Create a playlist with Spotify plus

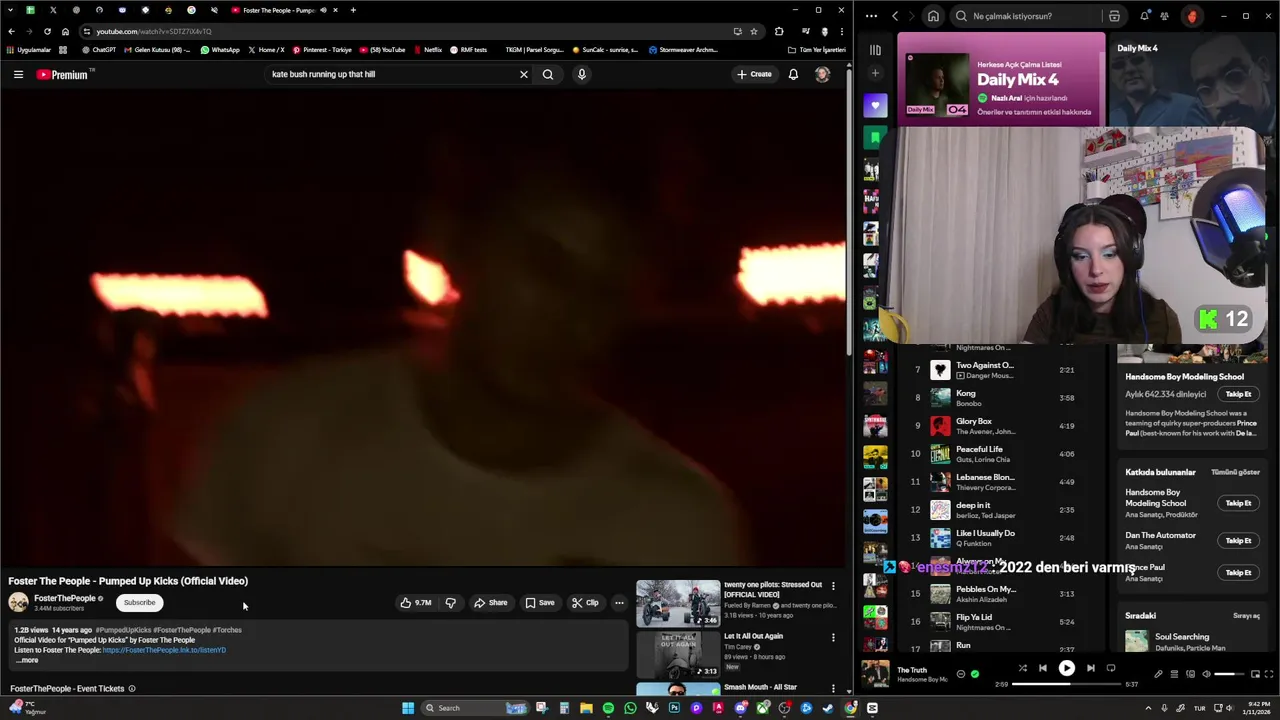[x=875, y=73]
